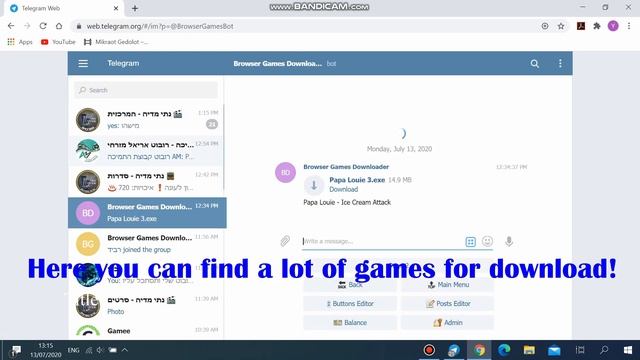
Task: Click the Admin bot button
Action: [x=447, y=322]
